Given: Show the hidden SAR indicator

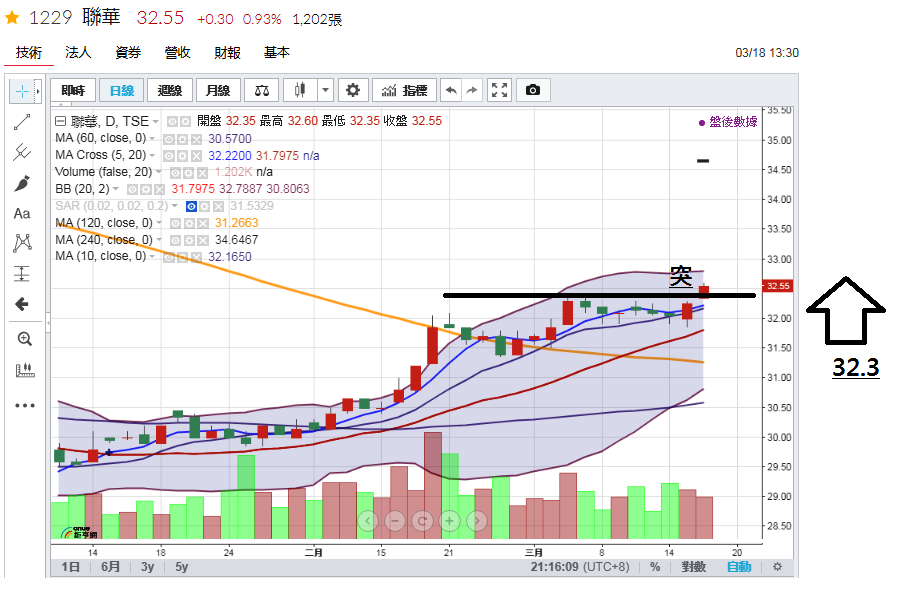Looking at the screenshot, I should coord(191,206).
